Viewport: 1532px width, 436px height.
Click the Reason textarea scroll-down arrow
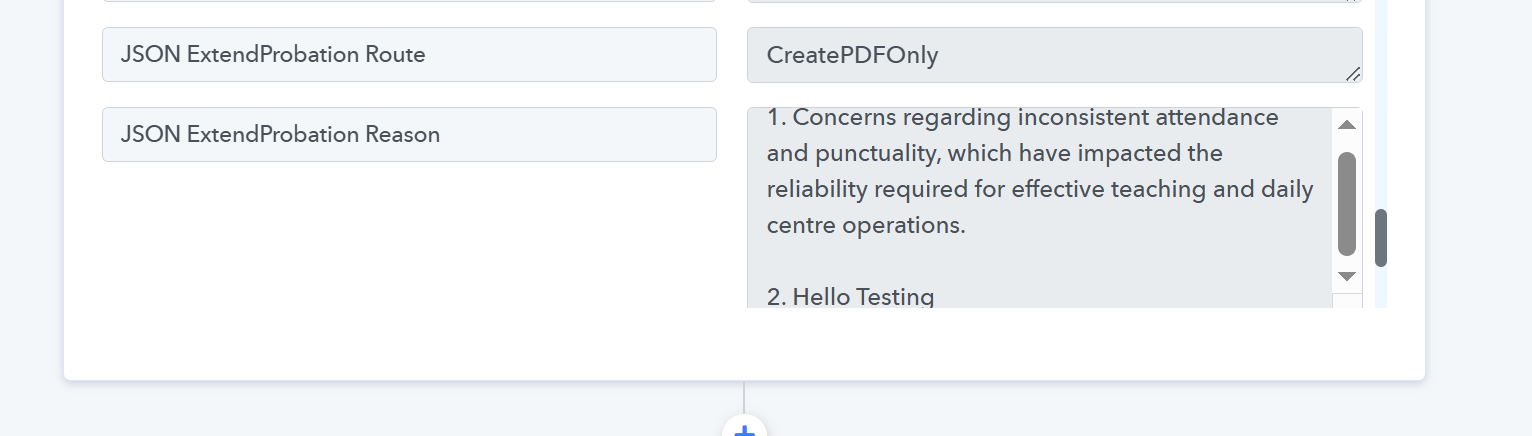1346,276
